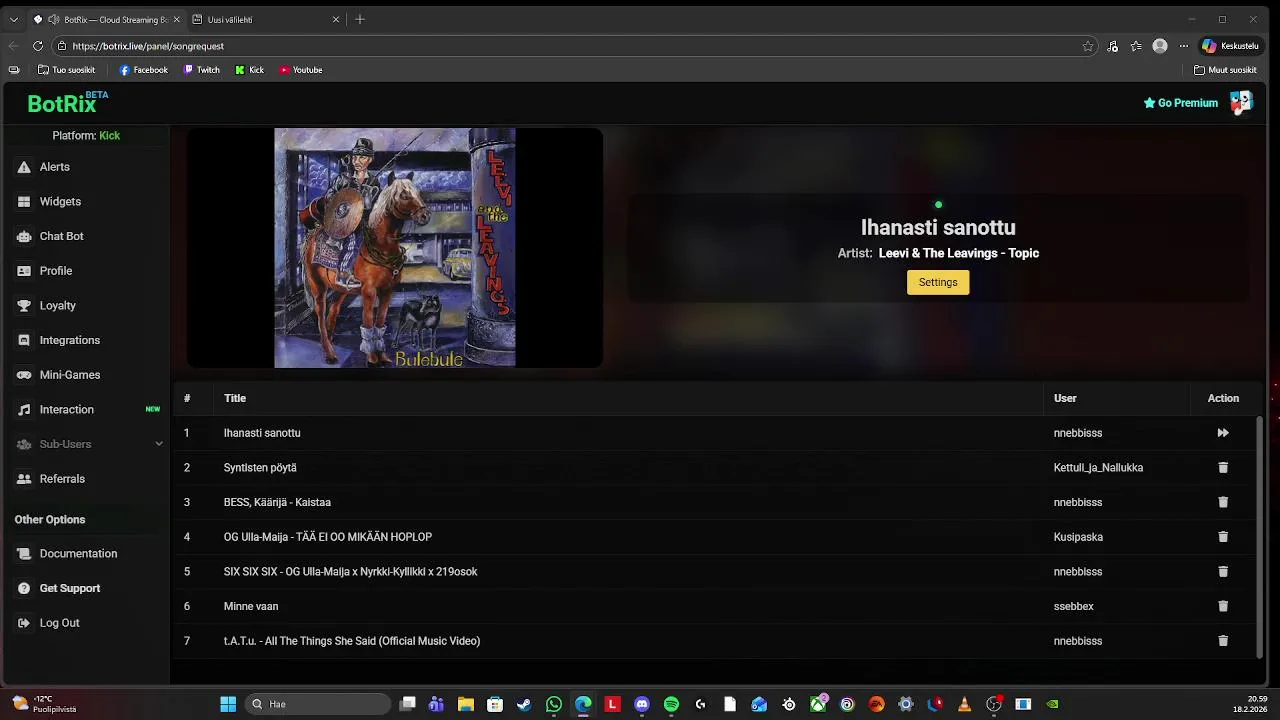Screen dimensions: 1280x720
Task: Open the favorites list icon
Action: click(1136, 46)
